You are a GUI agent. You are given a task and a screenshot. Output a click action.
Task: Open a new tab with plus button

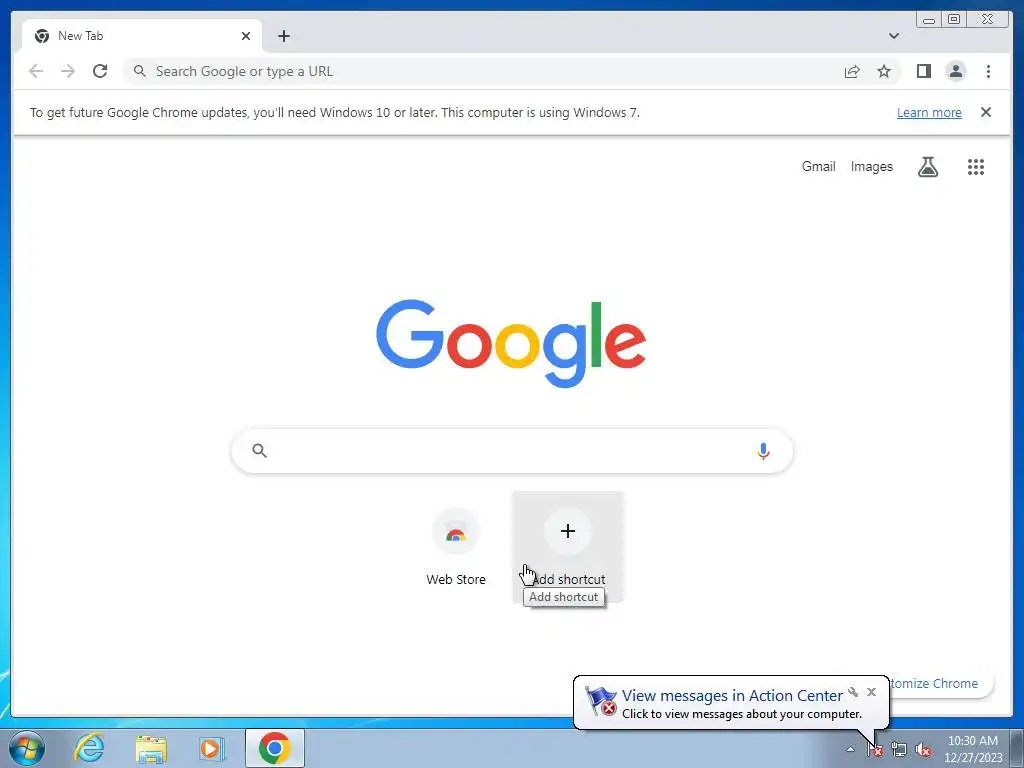click(283, 36)
